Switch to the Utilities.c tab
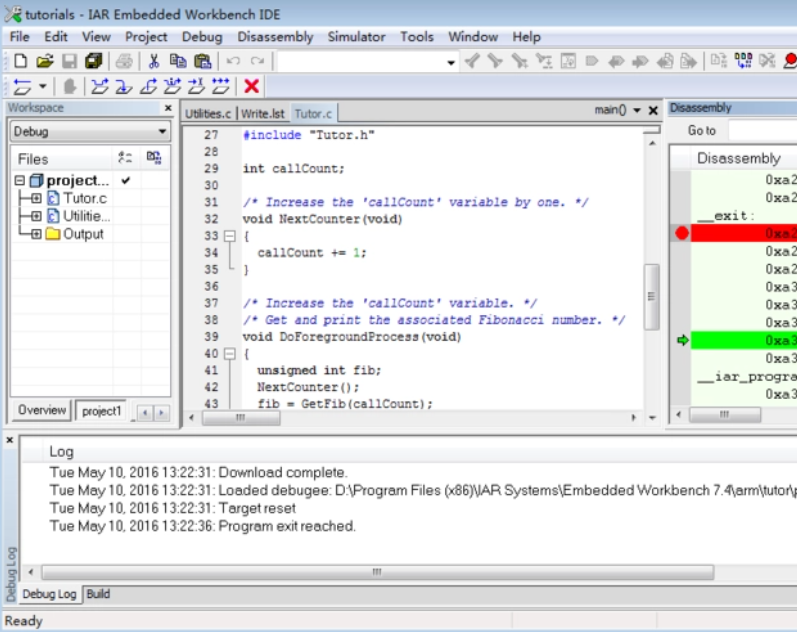Screen dimensions: 797x632 pos(208,114)
